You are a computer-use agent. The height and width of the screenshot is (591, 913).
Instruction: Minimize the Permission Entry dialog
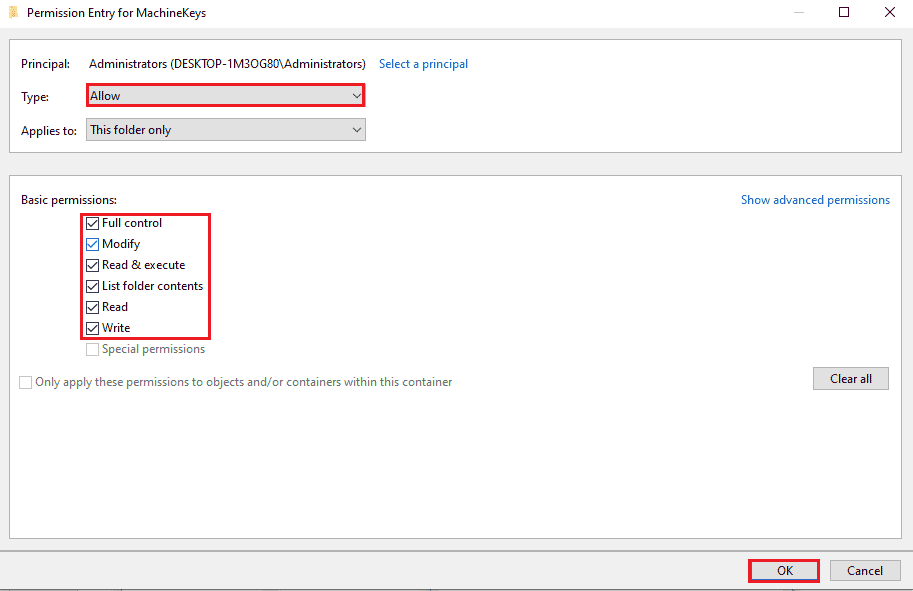click(x=799, y=12)
